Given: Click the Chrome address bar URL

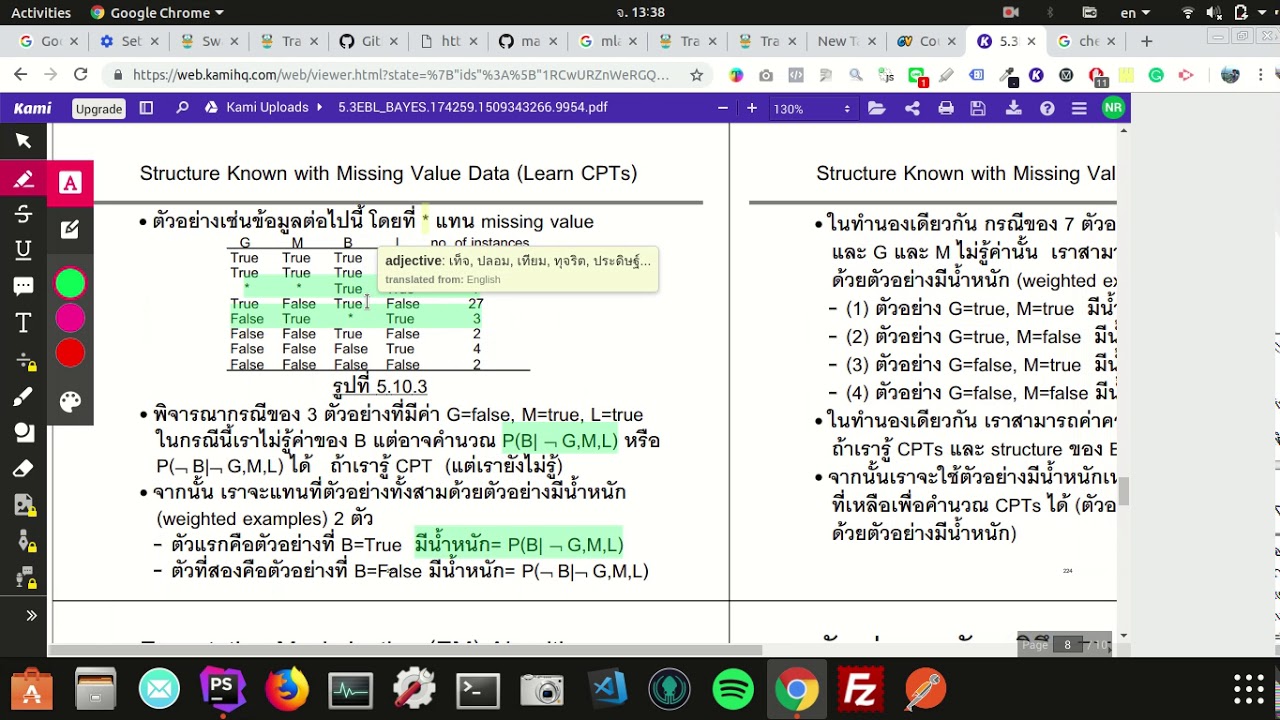Looking at the screenshot, I should (x=400, y=75).
